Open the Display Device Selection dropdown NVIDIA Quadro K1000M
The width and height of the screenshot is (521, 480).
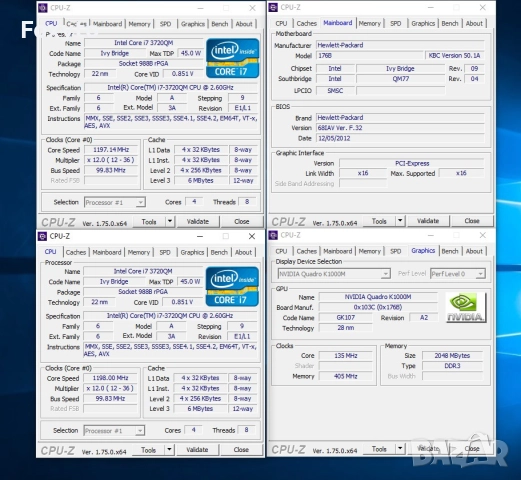point(334,274)
